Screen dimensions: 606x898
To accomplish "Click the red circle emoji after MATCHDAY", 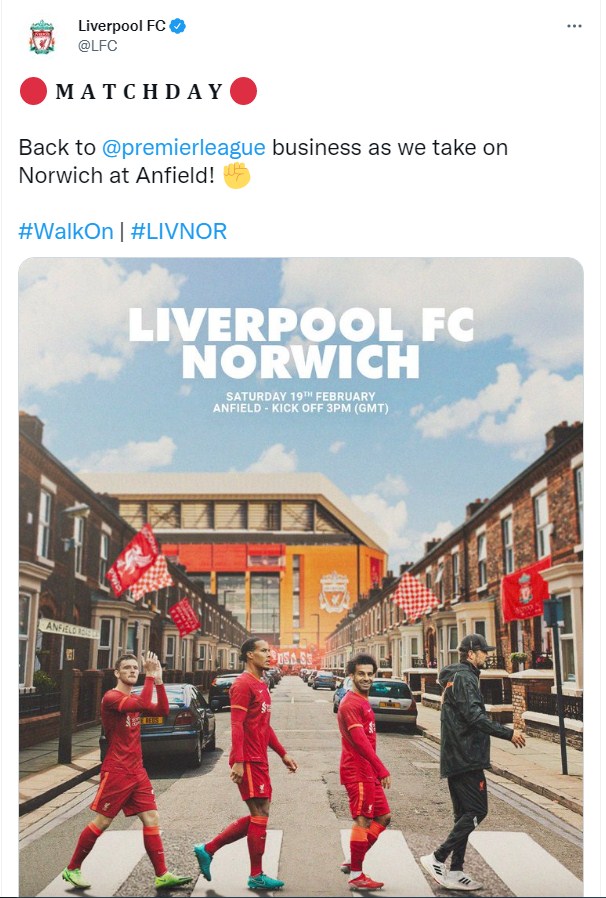I will pyautogui.click(x=243, y=92).
